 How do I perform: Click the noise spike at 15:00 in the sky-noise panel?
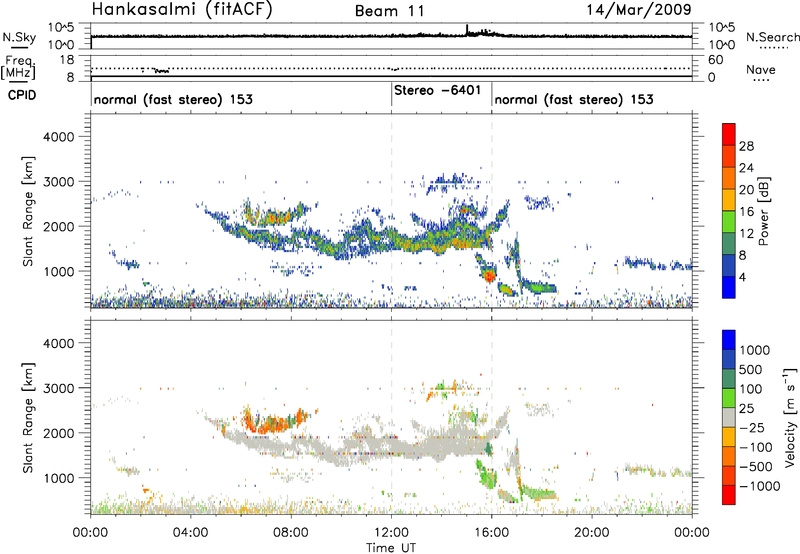point(467,30)
